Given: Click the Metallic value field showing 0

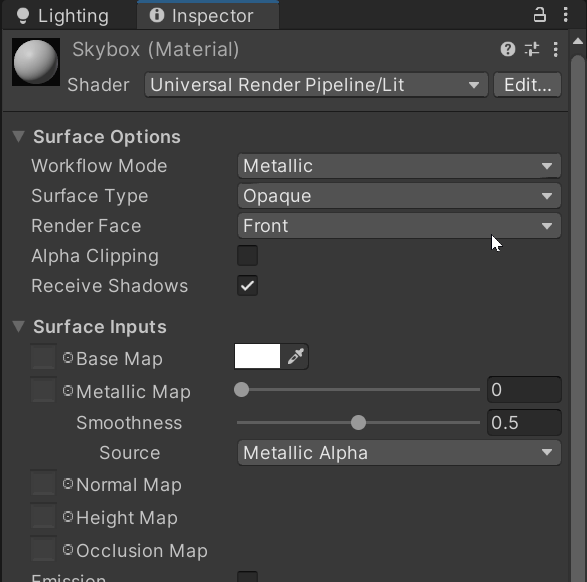Looking at the screenshot, I should [x=524, y=390].
